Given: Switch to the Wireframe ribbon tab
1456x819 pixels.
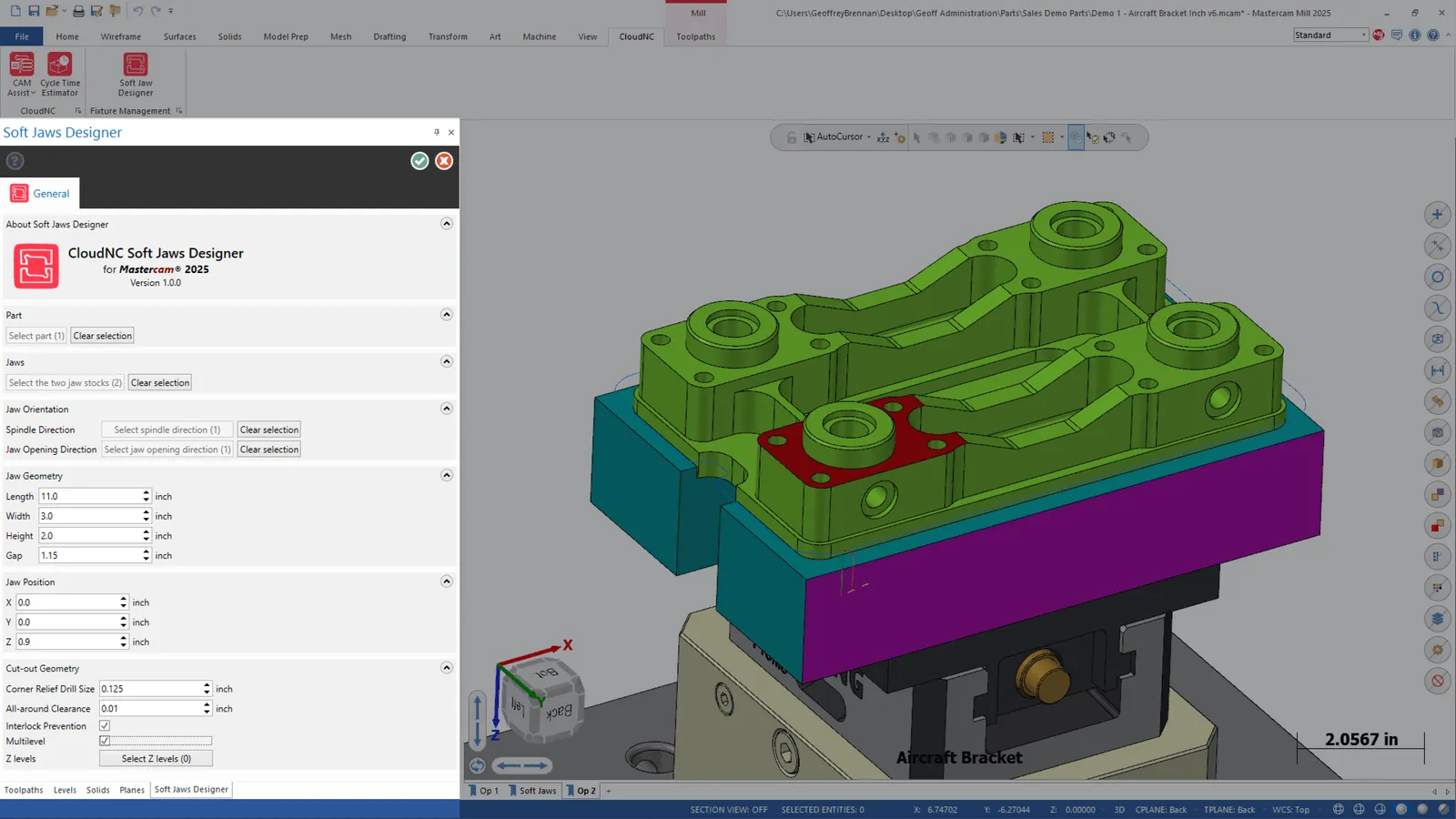Looking at the screenshot, I should 121,36.
